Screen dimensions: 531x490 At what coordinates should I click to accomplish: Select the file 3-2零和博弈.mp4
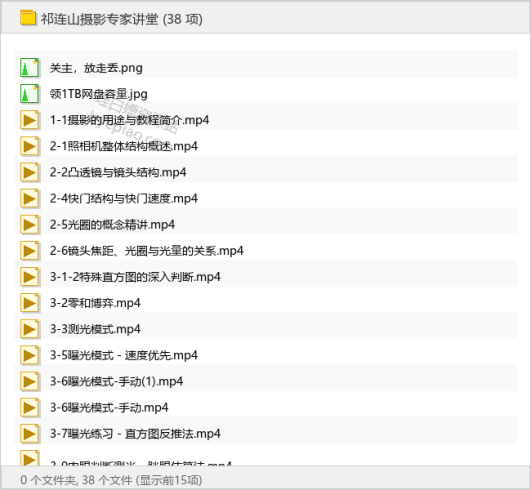95,303
